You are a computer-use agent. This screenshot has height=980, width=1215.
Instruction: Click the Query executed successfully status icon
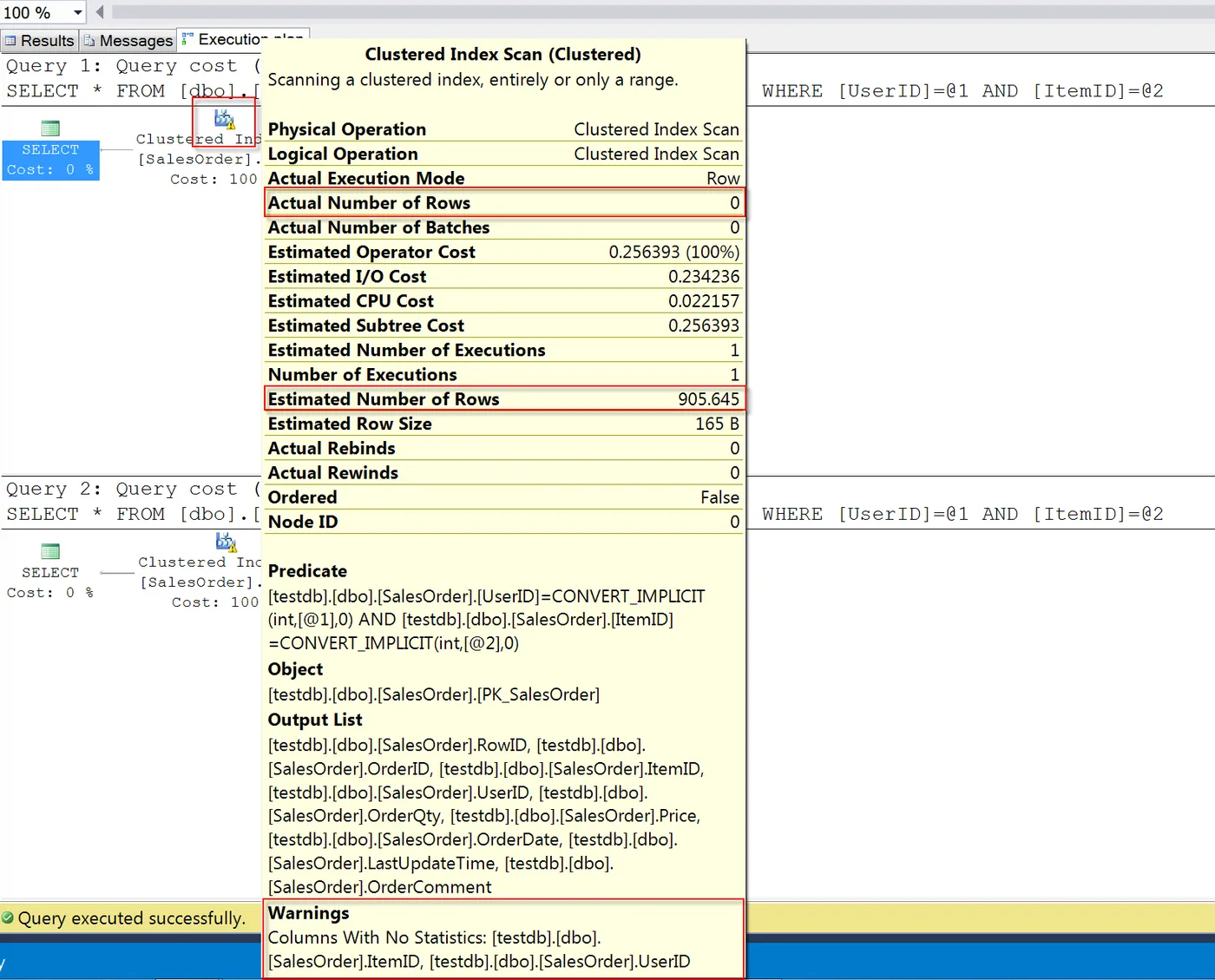(x=8, y=918)
